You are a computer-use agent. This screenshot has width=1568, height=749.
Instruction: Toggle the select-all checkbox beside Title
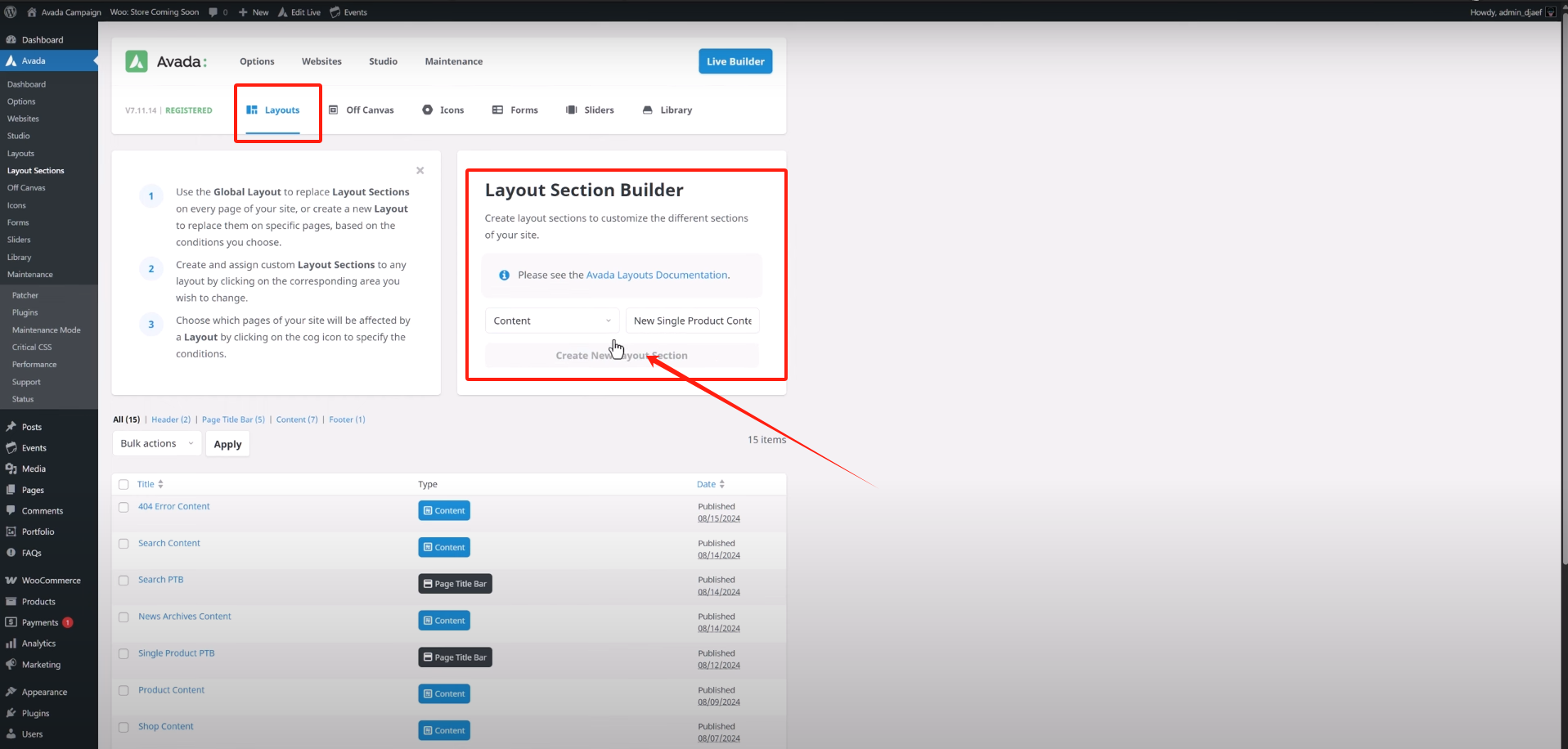pos(124,485)
